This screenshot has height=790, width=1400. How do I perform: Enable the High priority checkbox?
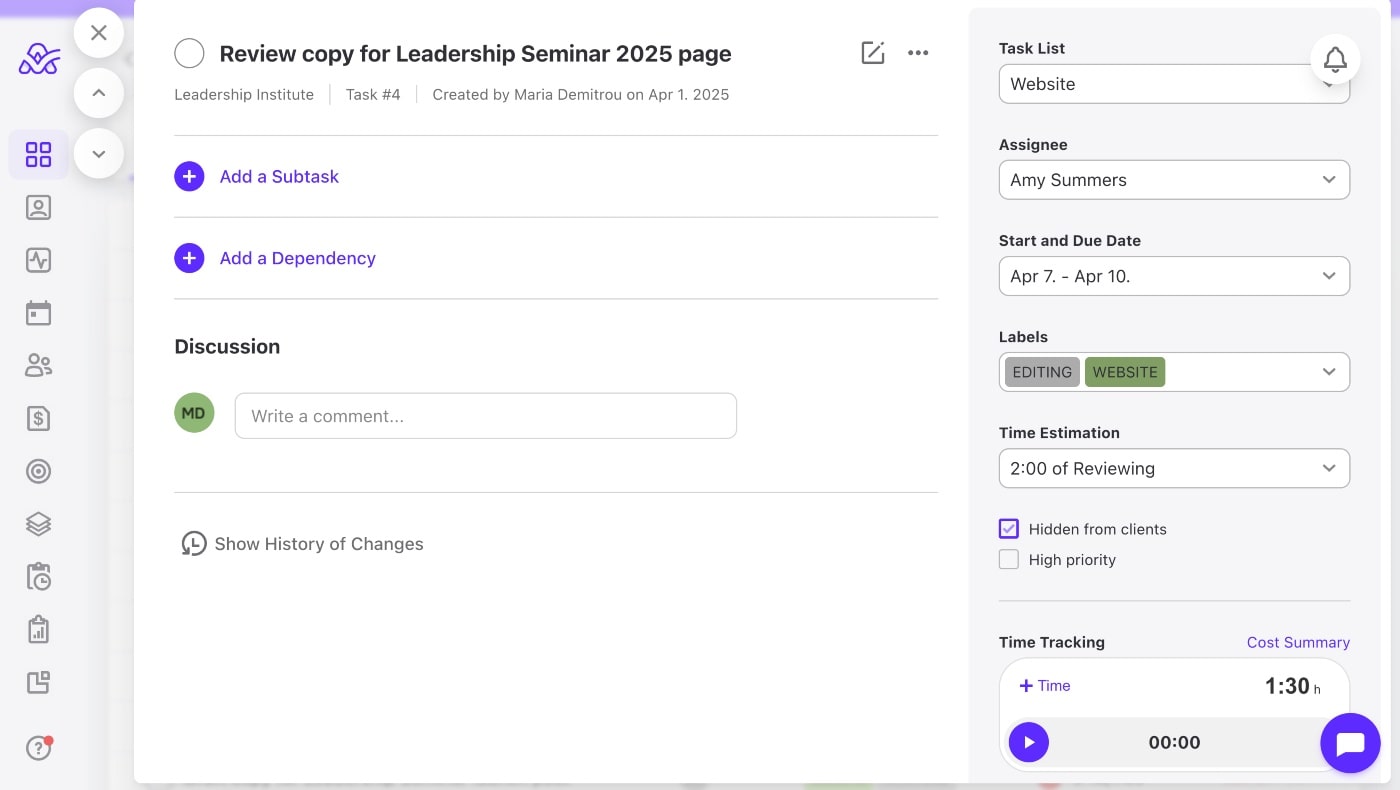pyautogui.click(x=1008, y=560)
